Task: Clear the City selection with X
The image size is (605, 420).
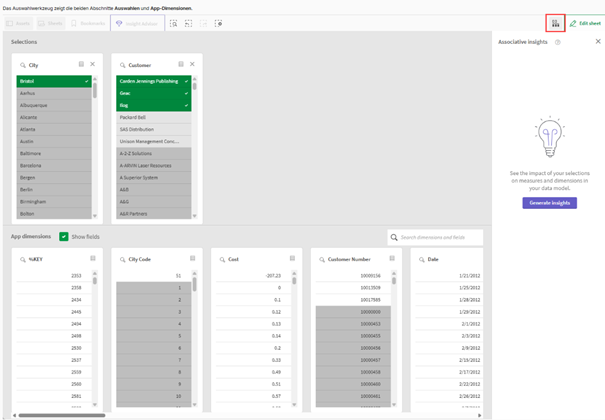Action: 93,64
